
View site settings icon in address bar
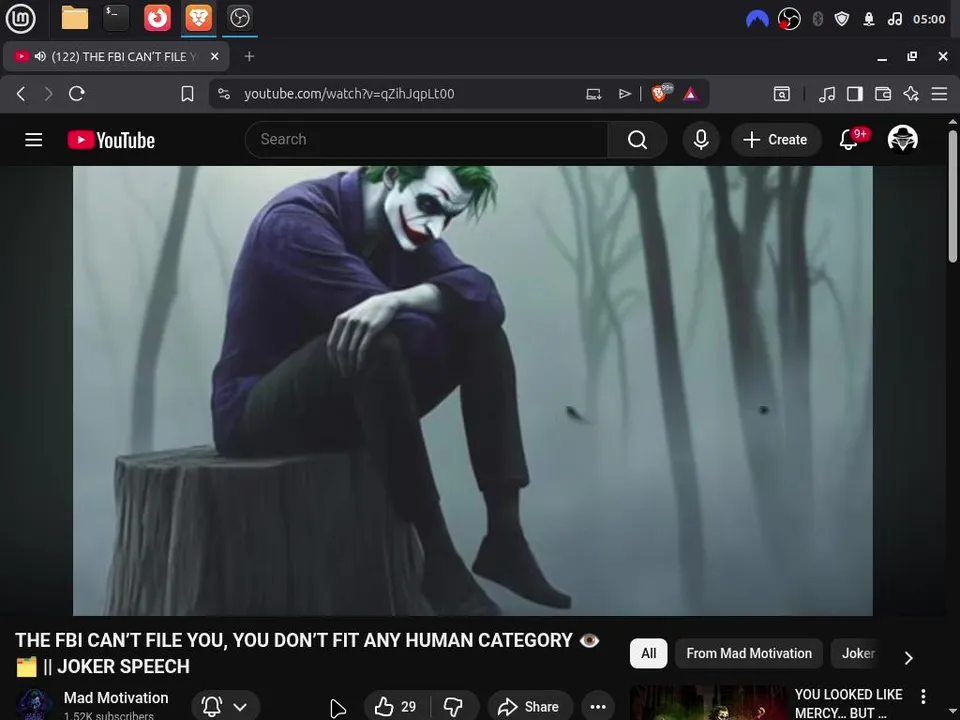pos(224,94)
